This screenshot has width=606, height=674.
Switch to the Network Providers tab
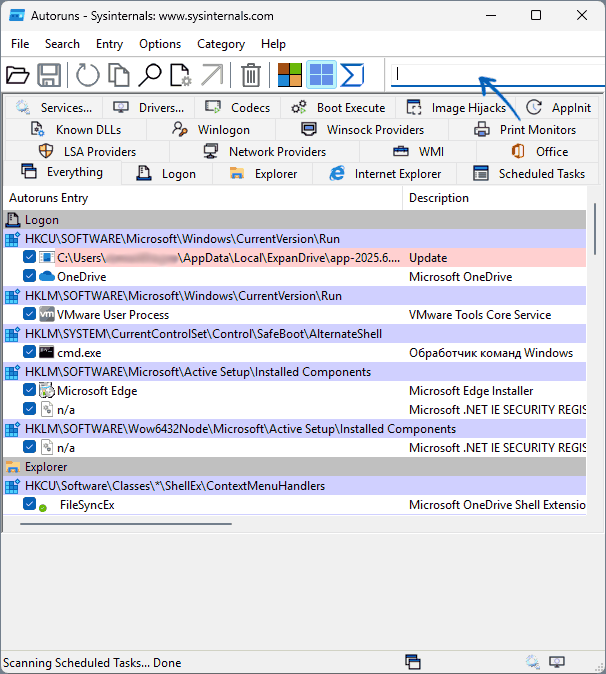tap(264, 151)
